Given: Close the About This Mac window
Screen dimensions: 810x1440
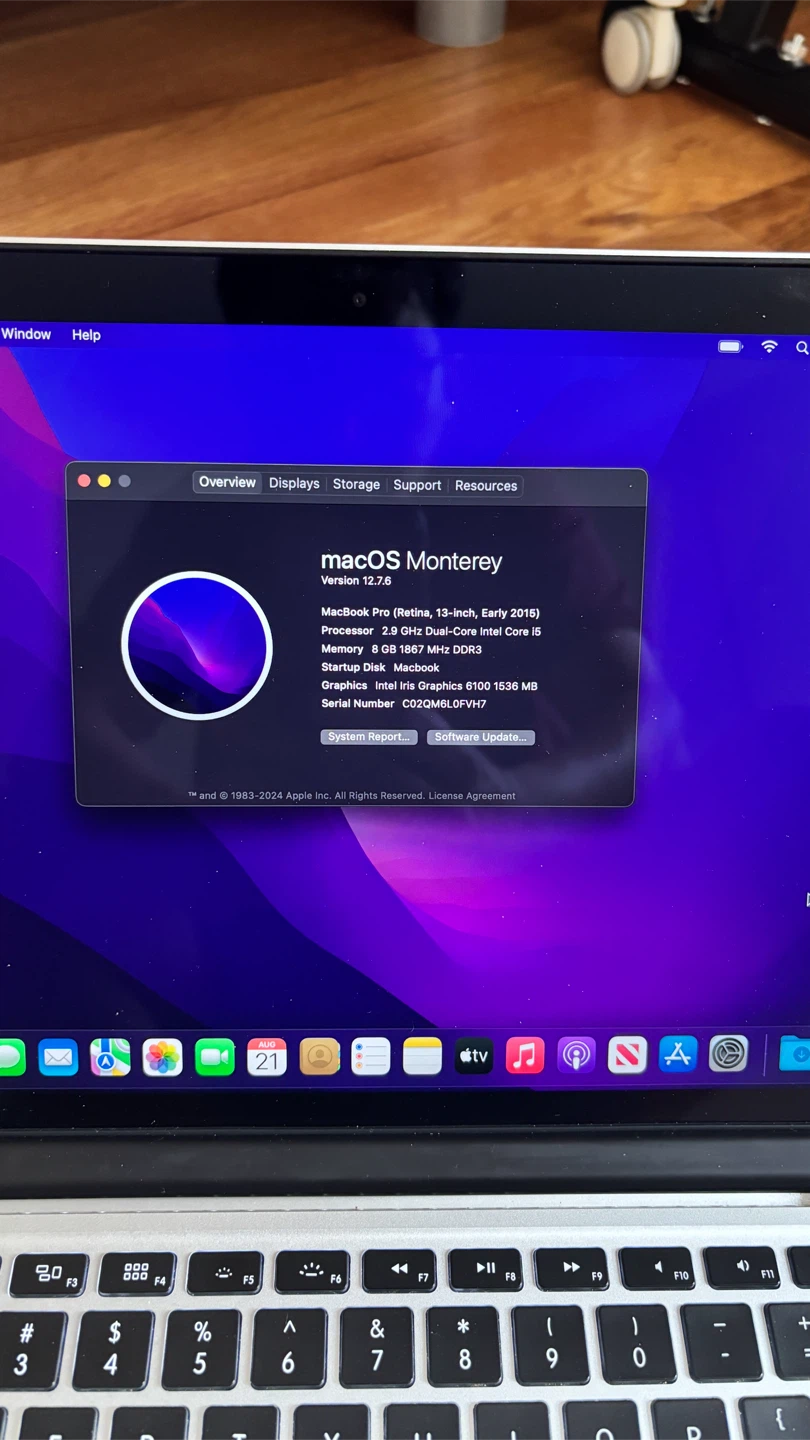Looking at the screenshot, I should point(84,481).
